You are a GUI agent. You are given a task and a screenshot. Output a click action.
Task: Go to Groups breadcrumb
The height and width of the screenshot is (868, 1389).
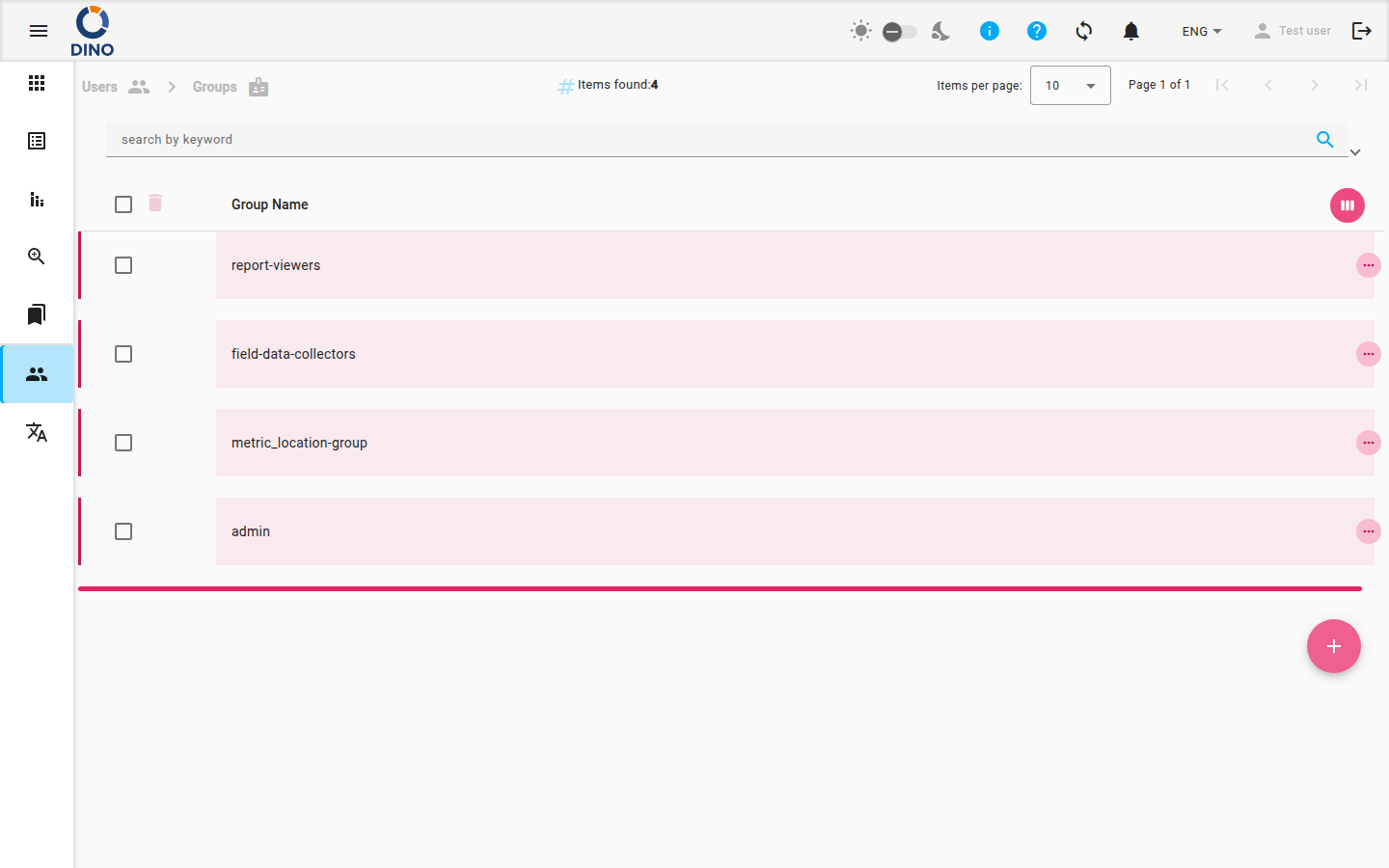pos(214,87)
